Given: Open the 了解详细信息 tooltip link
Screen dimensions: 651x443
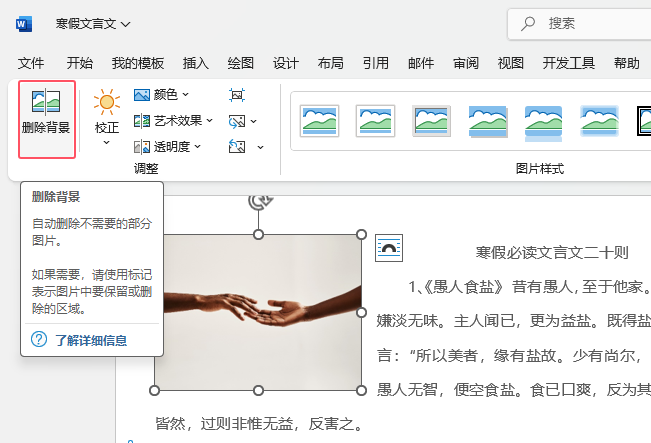Looking at the screenshot, I should 91,340.
